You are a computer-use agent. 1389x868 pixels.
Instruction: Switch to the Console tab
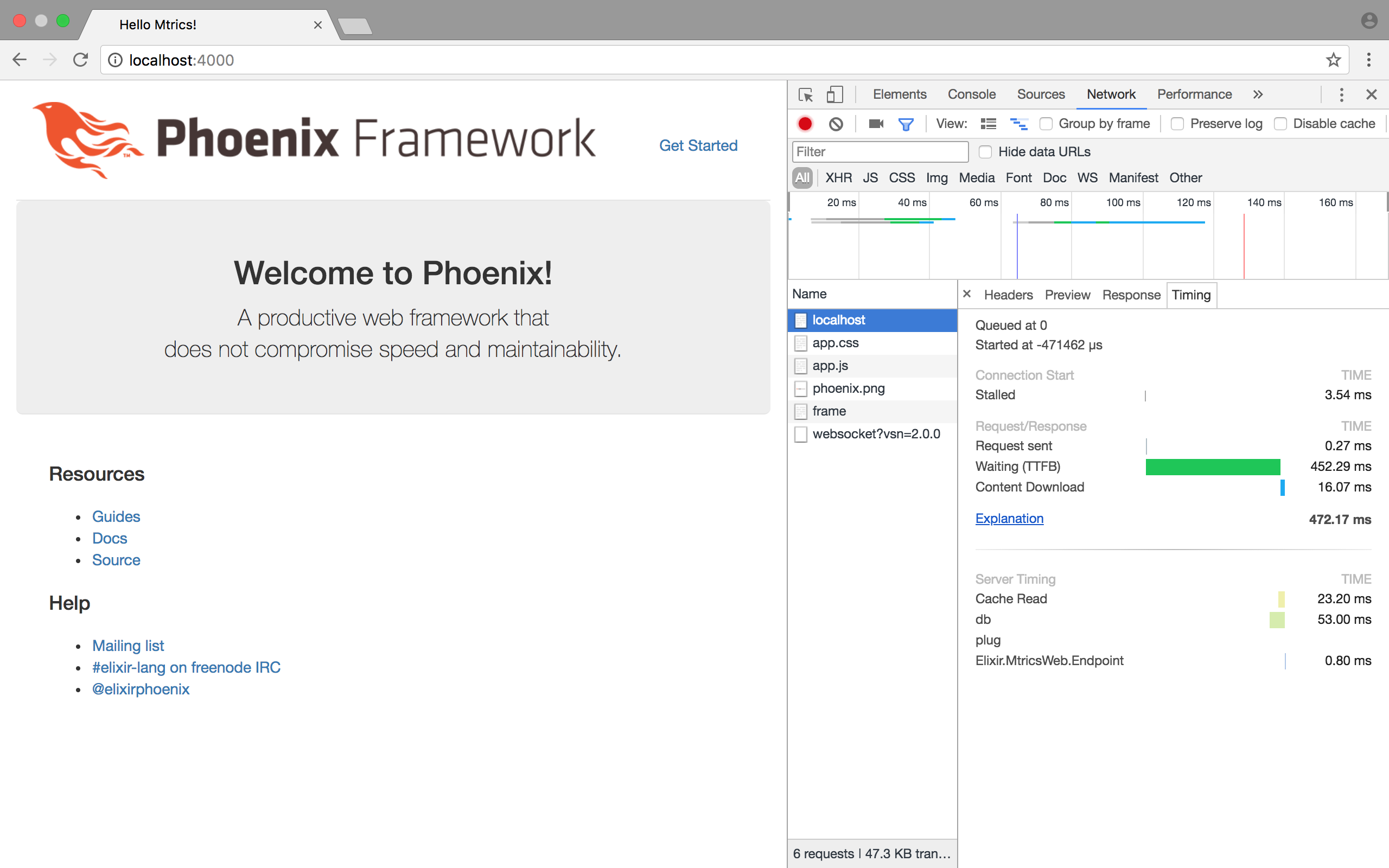click(971, 95)
